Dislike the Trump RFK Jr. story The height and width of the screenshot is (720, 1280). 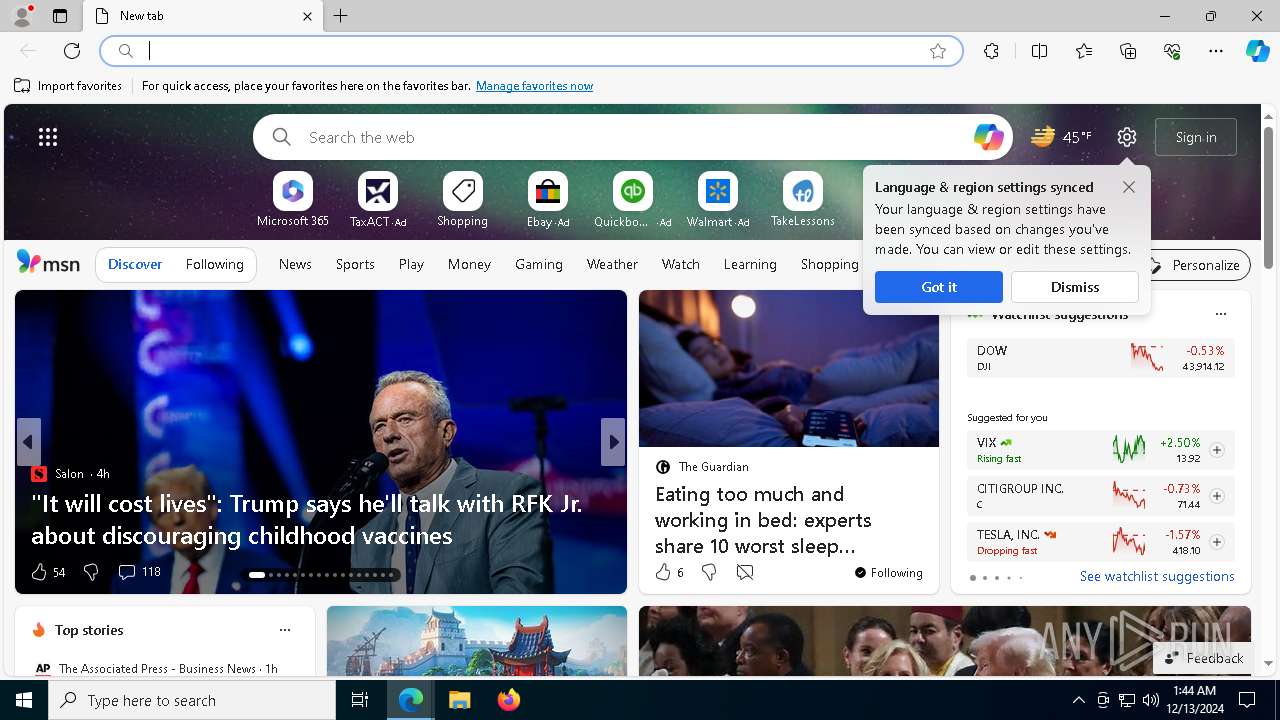(91, 572)
